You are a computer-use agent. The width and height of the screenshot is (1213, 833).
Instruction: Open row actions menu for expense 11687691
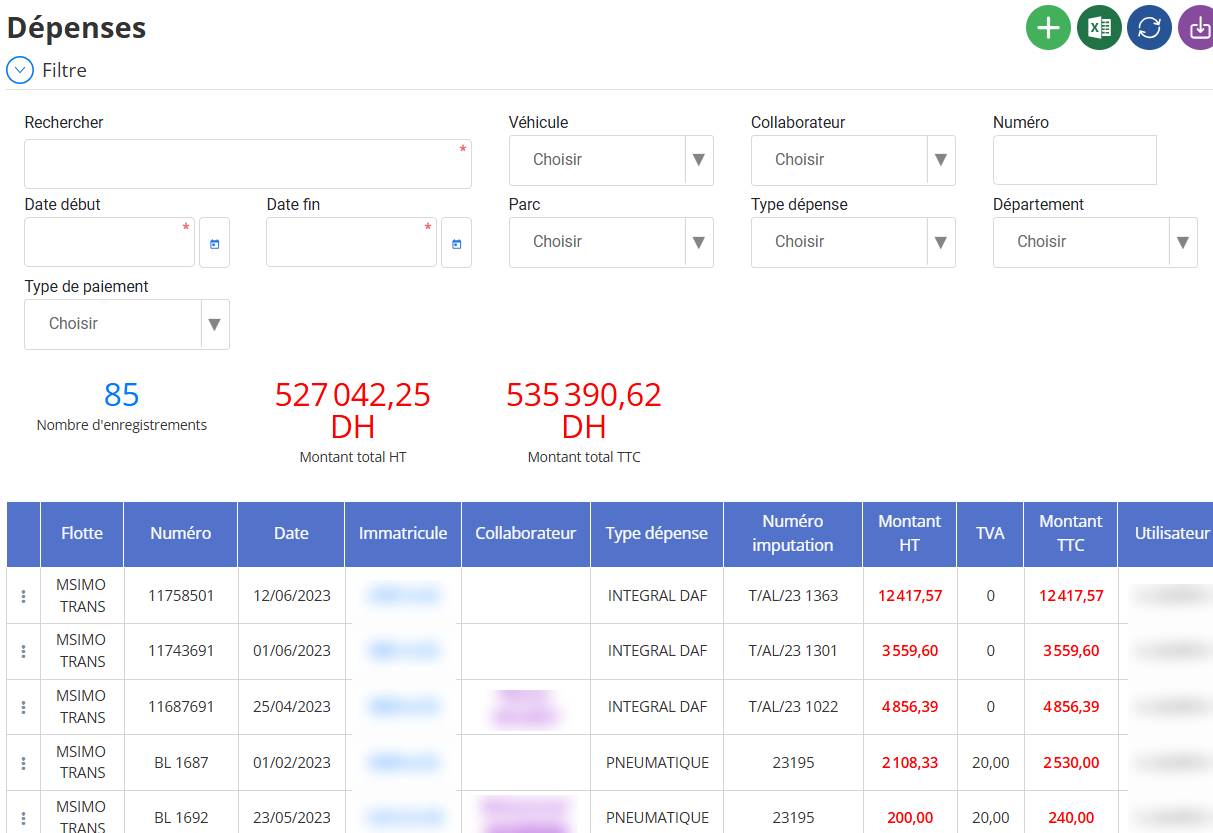[x=23, y=707]
